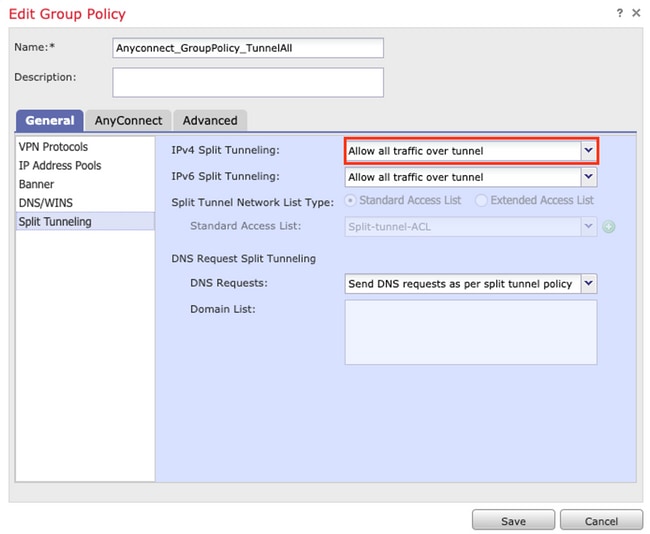Select VPN Protocols in side list
The width and height of the screenshot is (650, 534).
pyautogui.click(x=85, y=147)
